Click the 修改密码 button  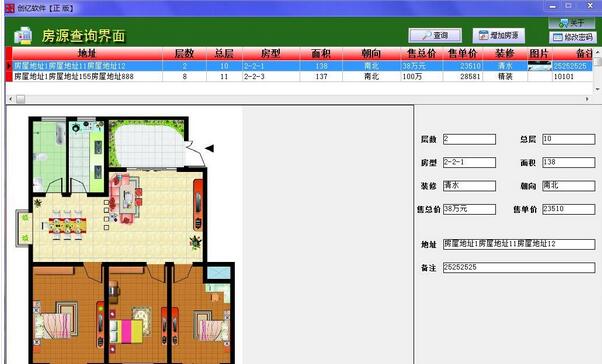pyautogui.click(x=573, y=37)
